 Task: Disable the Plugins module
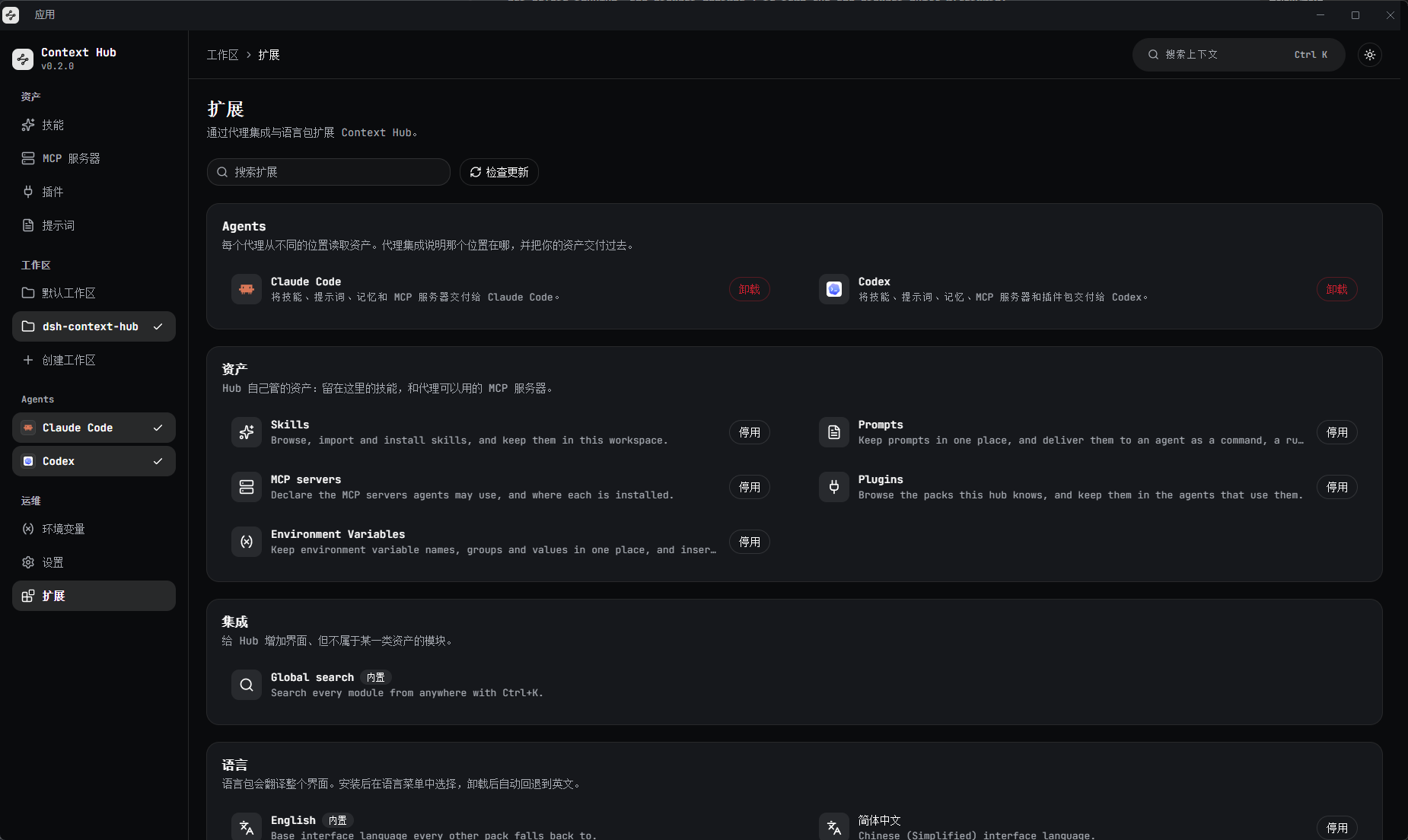(x=1337, y=487)
